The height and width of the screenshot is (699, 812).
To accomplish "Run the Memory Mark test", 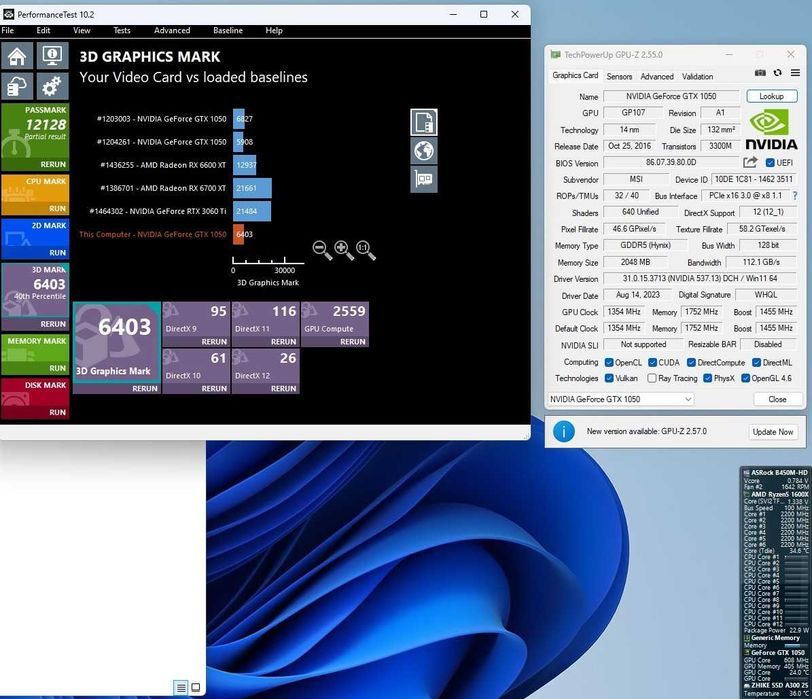I will 57,368.
